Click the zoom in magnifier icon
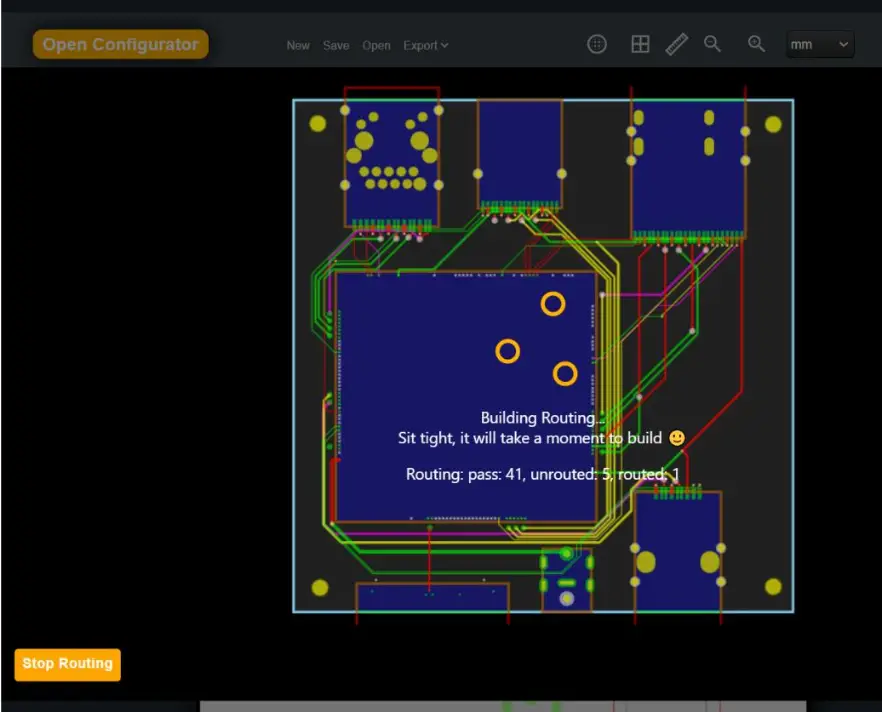This screenshot has height=712, width=882. [756, 44]
